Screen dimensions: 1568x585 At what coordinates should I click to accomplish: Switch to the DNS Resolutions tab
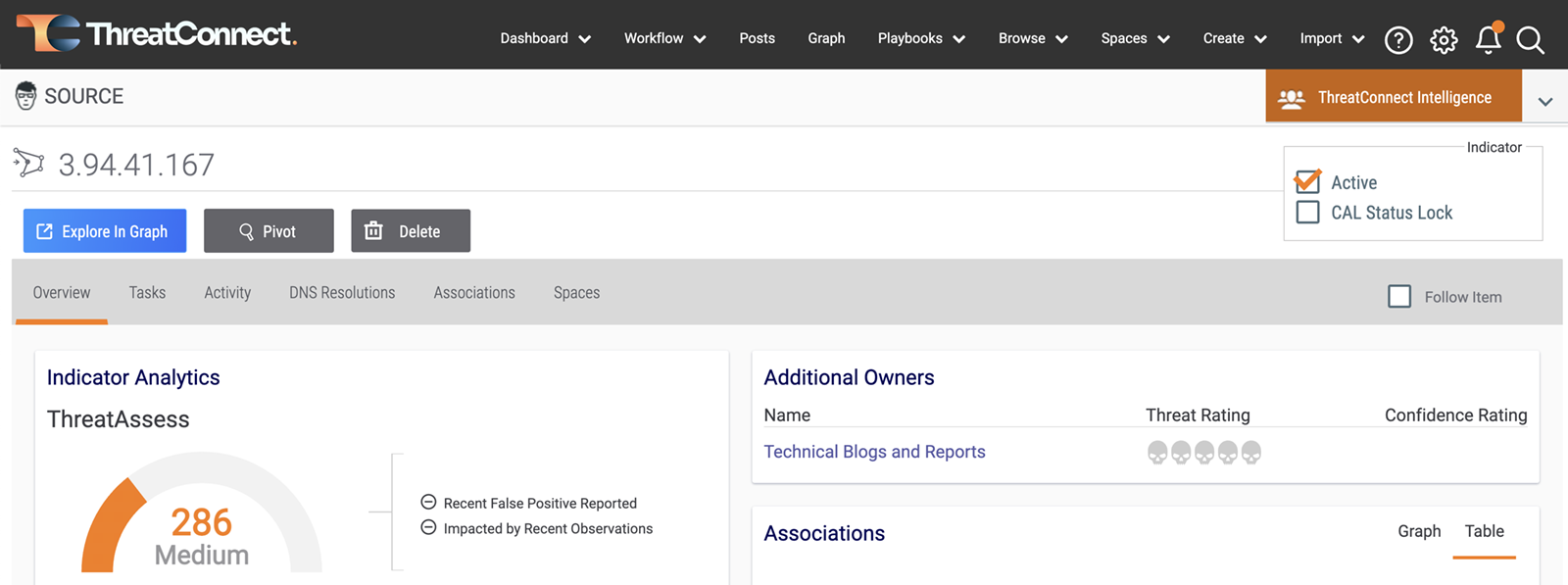point(342,292)
